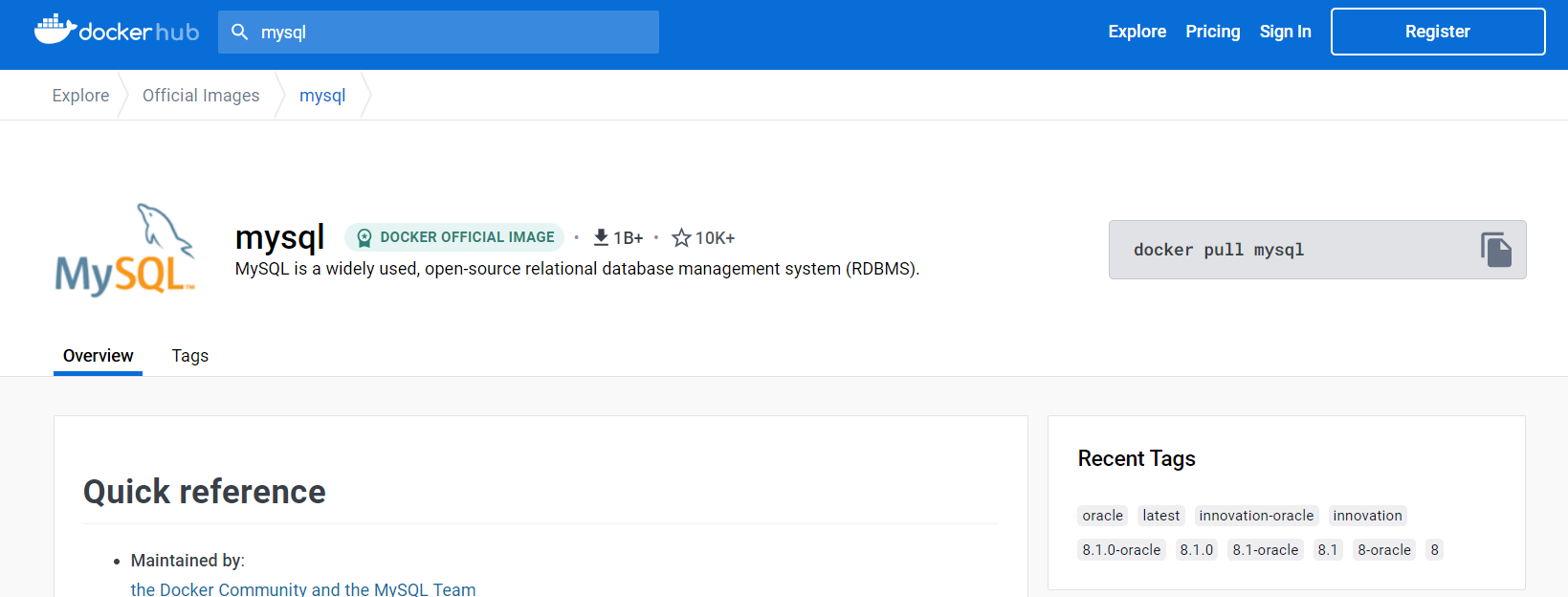Click the Docker Official Image badge
This screenshot has width=1568, height=597.
click(x=454, y=237)
